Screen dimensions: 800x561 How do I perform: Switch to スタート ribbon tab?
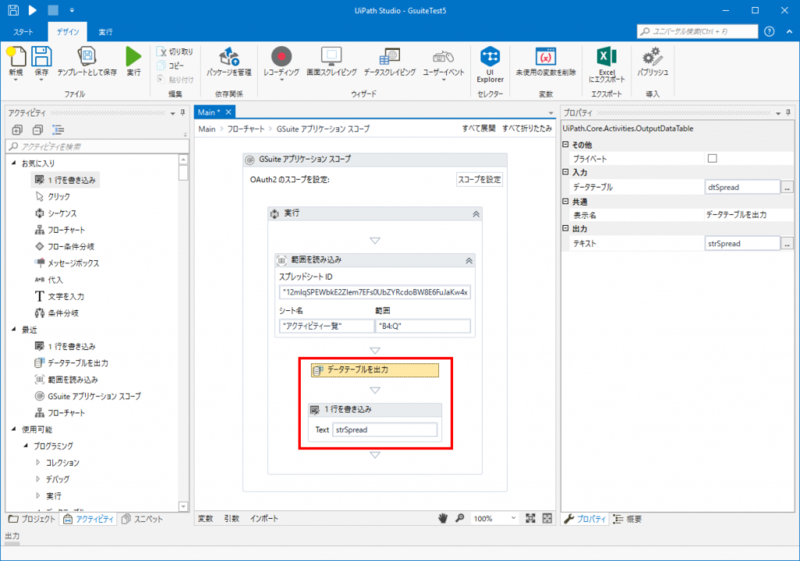tap(23, 32)
